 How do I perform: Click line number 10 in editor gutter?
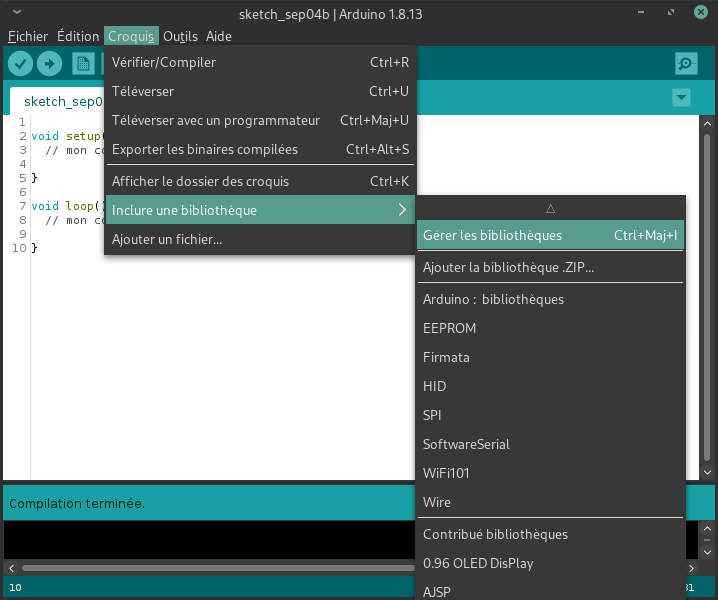tap(19, 248)
